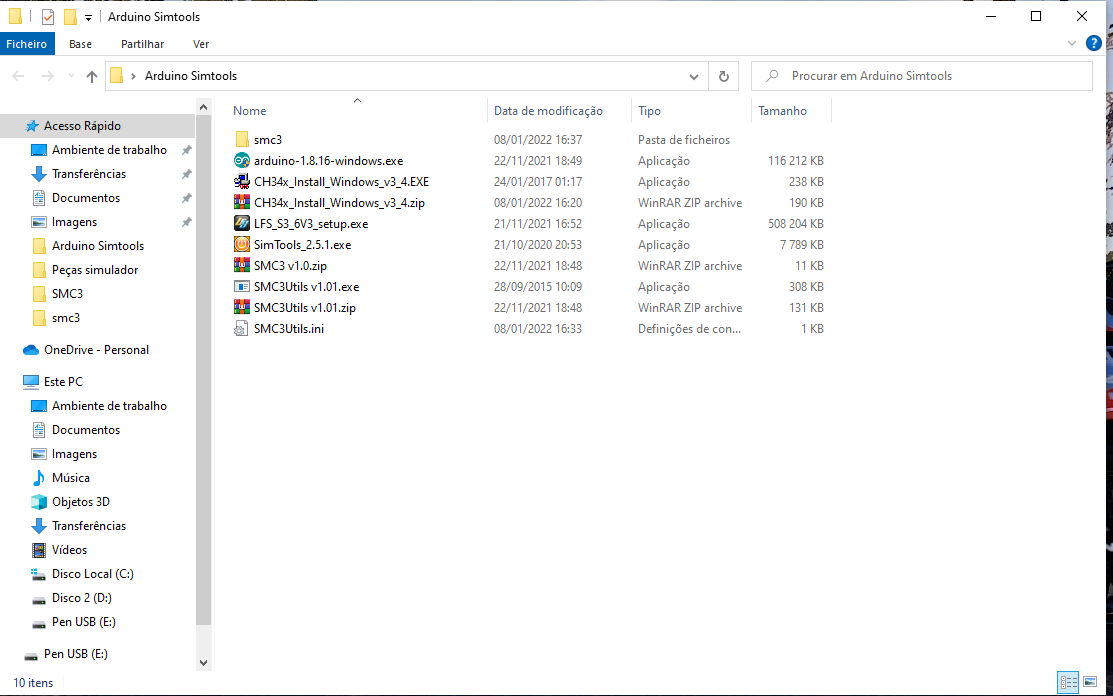This screenshot has width=1113, height=696.
Task: Open Explorer help with question mark icon
Action: 1094,44
